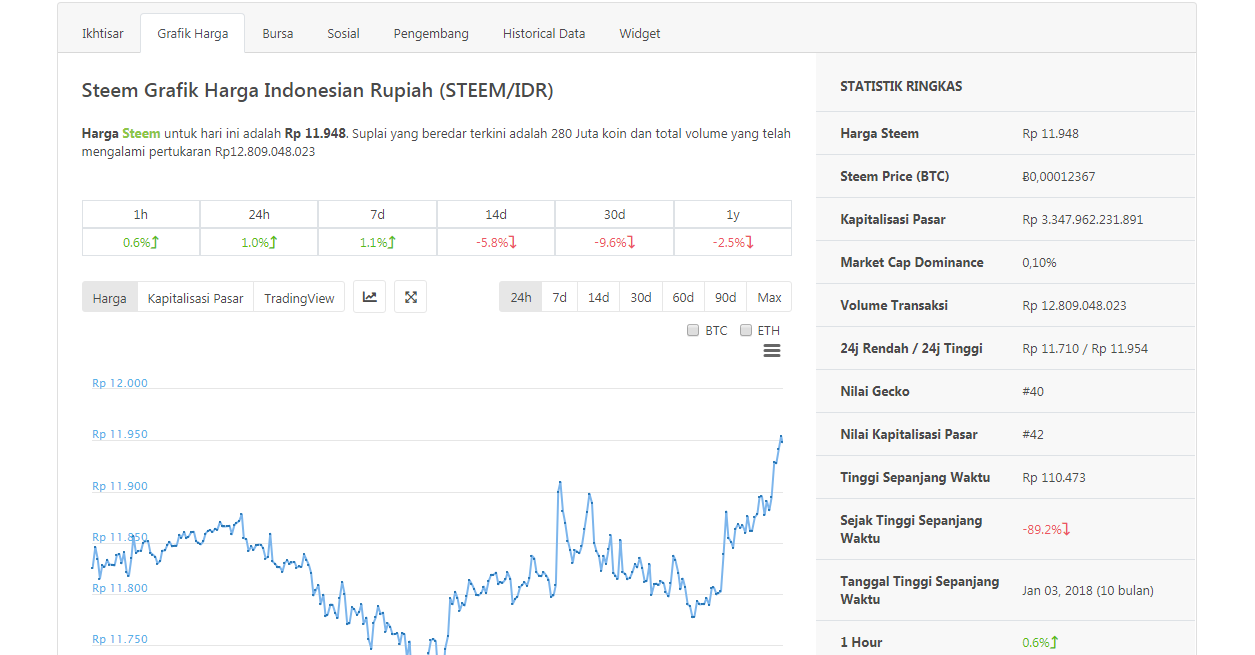Viewport: 1255px width, 655px height.
Task: Open the chart hamburger context menu
Action: click(771, 351)
